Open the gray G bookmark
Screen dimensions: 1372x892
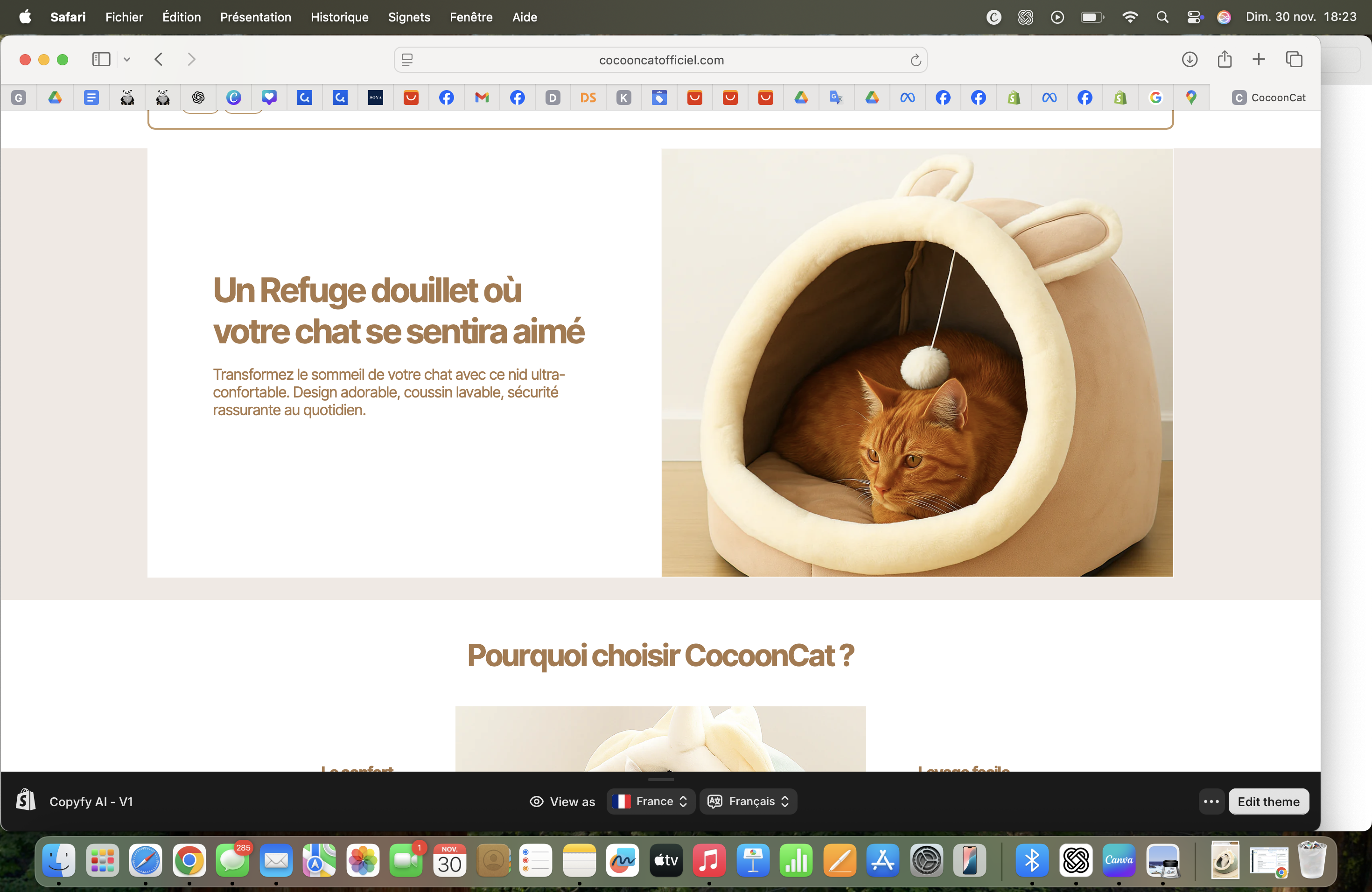pos(19,98)
